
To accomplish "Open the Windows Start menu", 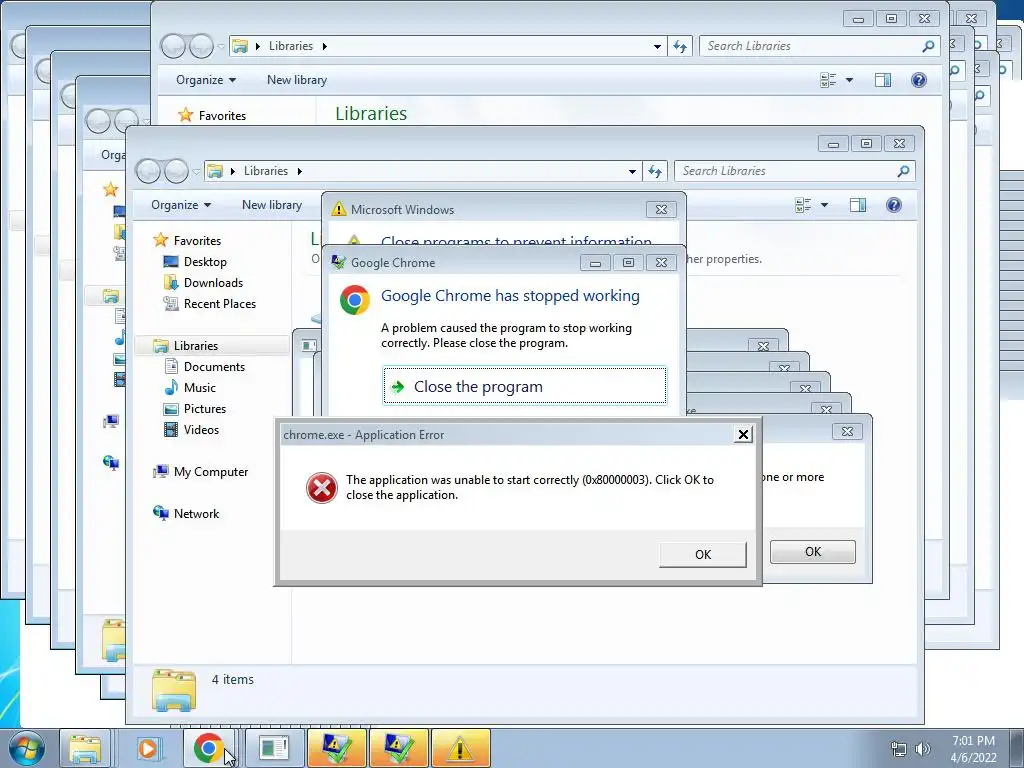I will pos(26,748).
